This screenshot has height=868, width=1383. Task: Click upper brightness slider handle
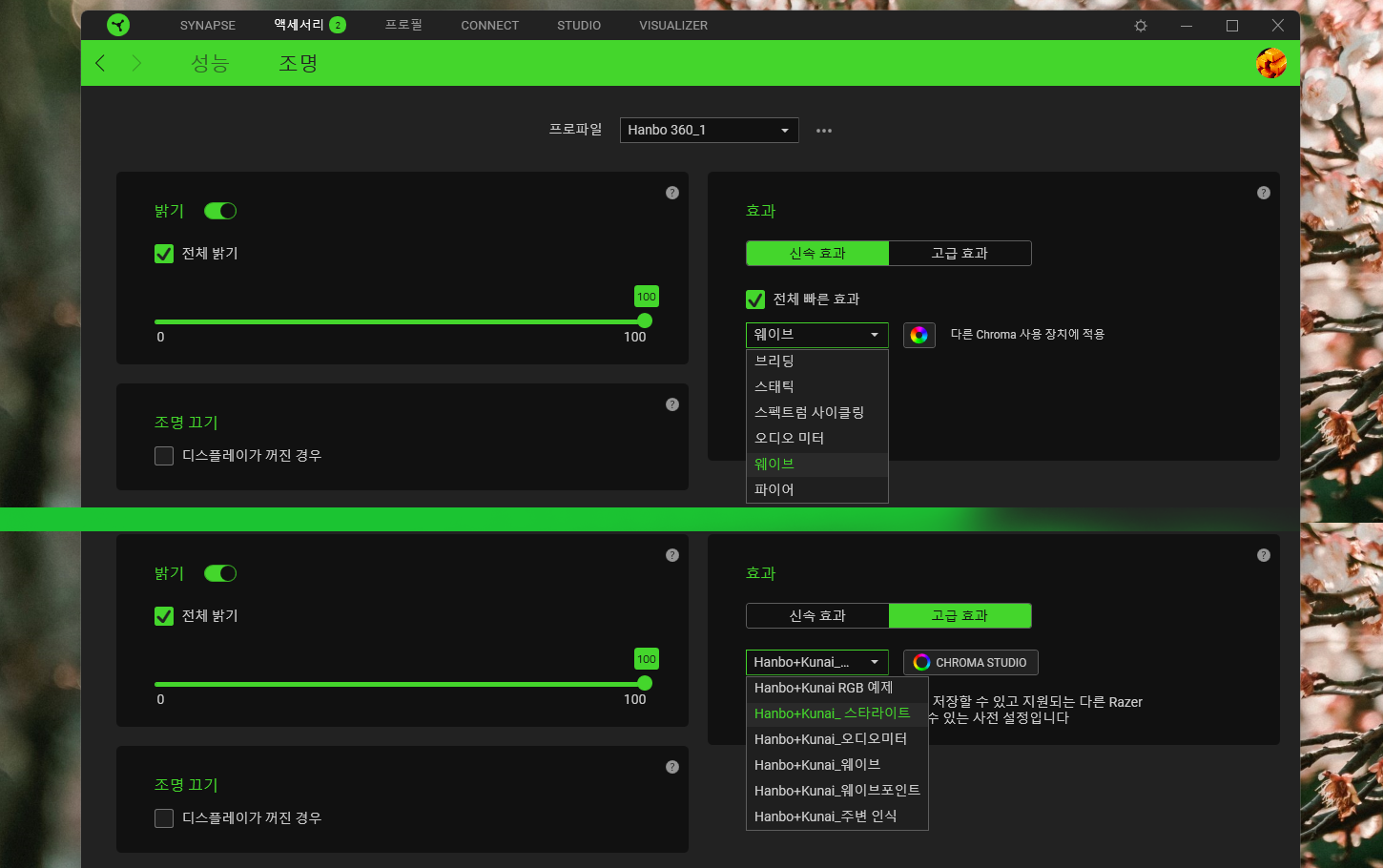point(645,321)
